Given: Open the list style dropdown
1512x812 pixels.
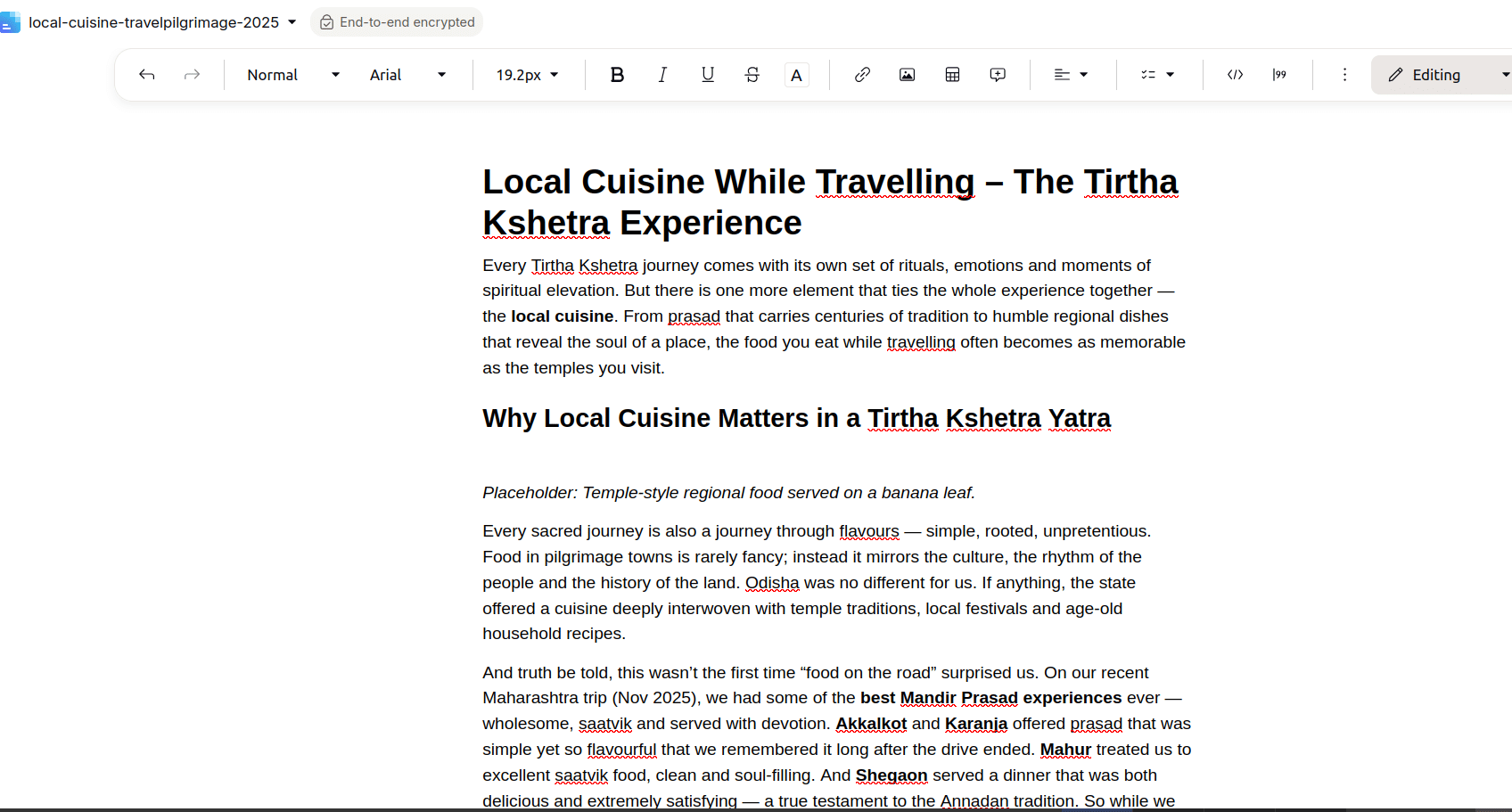Looking at the screenshot, I should (x=1157, y=75).
